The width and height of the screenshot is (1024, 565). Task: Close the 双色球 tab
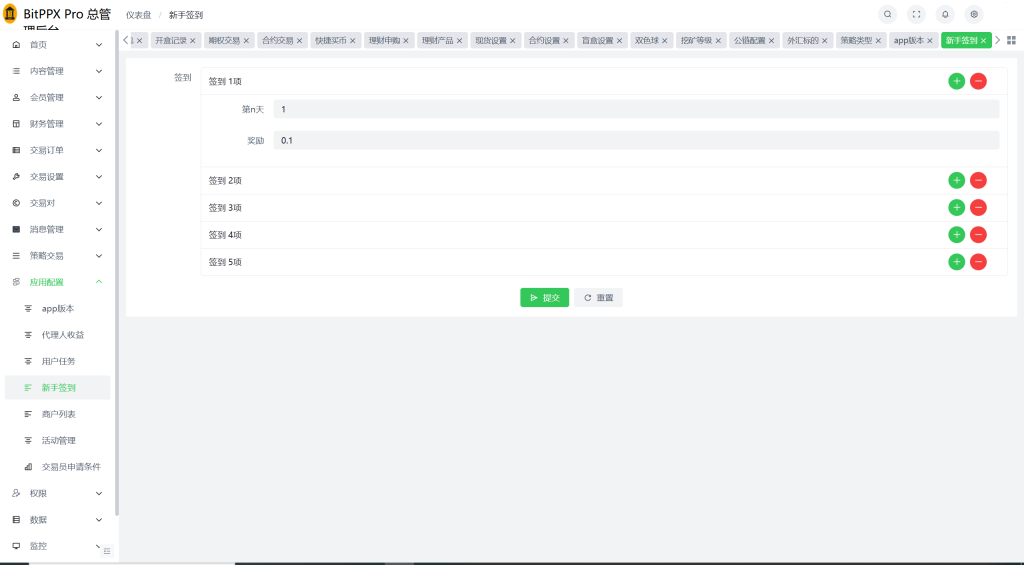click(665, 40)
